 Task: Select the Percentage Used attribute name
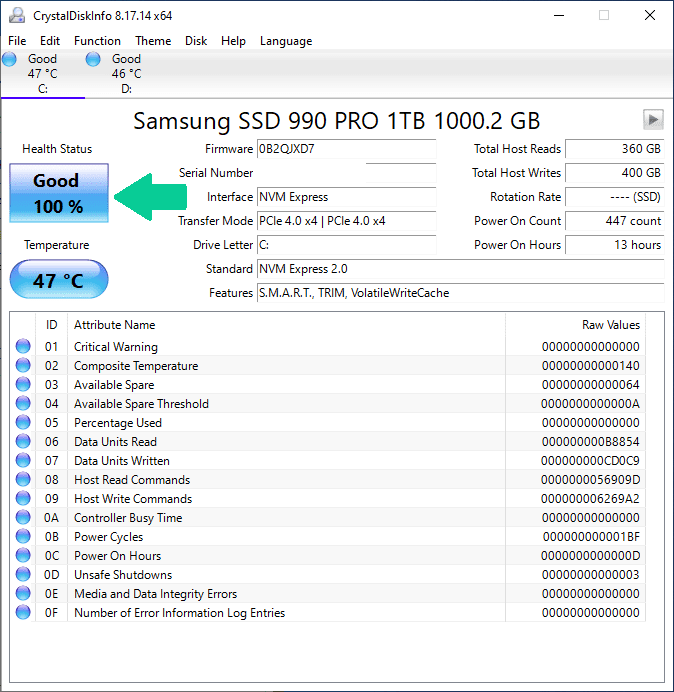pos(118,423)
